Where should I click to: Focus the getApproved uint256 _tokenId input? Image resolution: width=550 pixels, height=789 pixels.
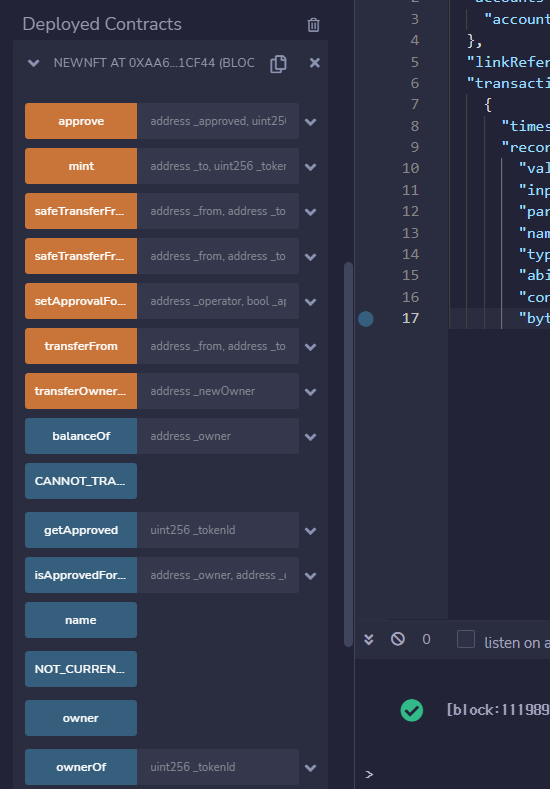(x=218, y=530)
